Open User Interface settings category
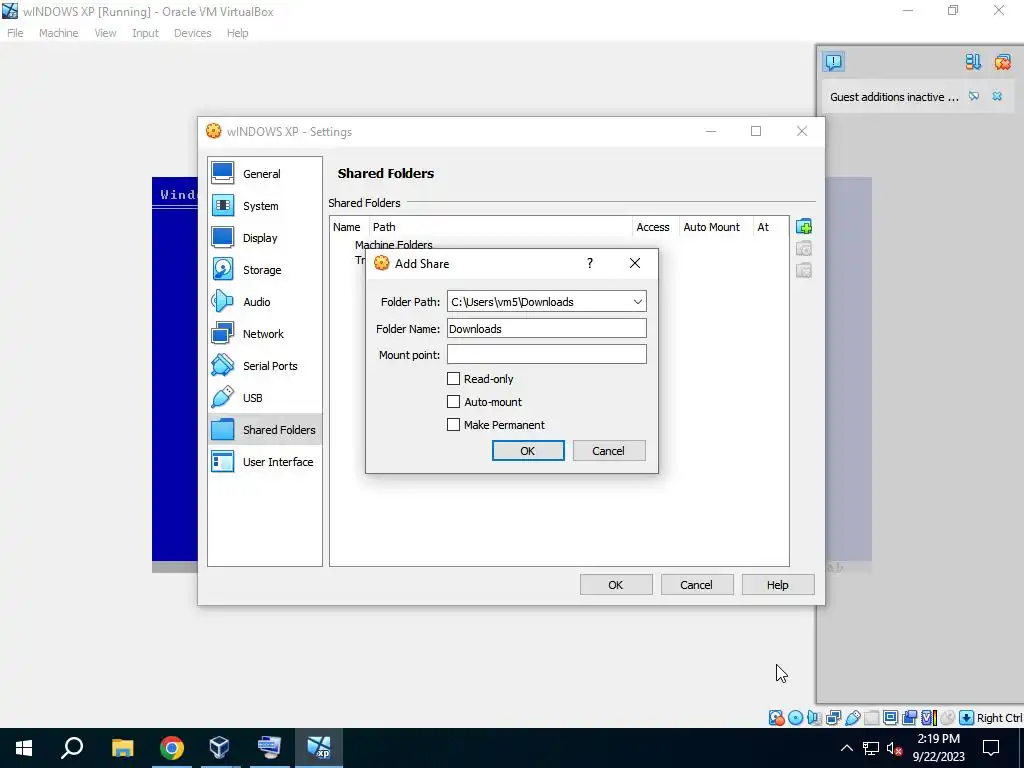 point(264,462)
